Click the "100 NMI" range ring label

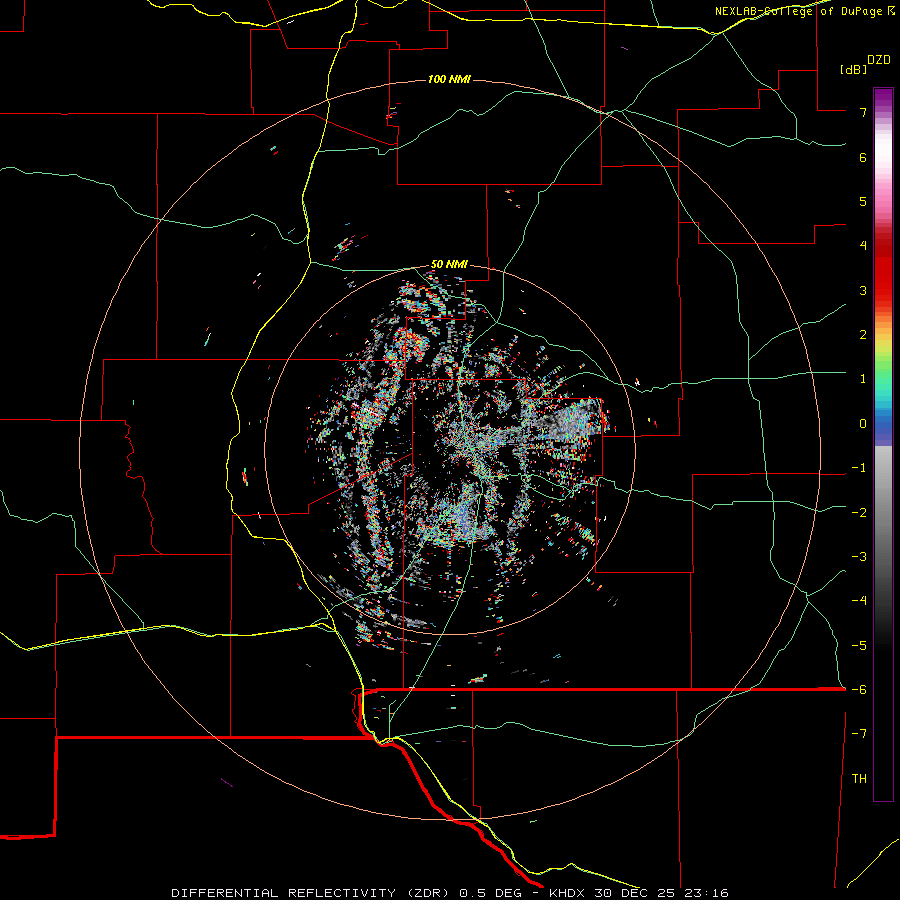[x=449, y=79]
